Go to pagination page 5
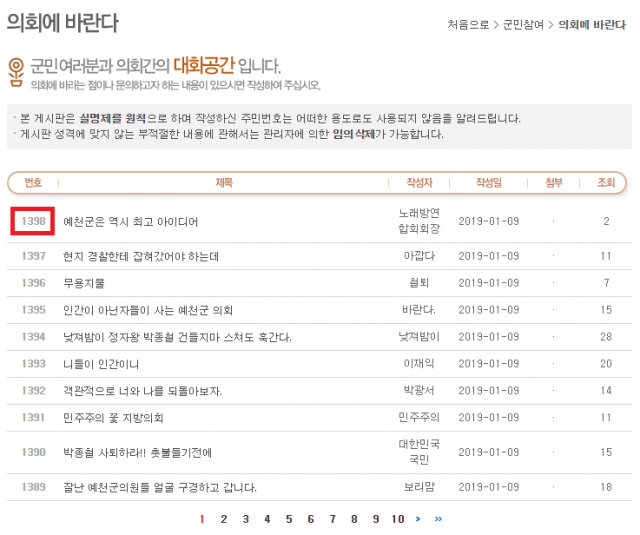 (x=289, y=519)
